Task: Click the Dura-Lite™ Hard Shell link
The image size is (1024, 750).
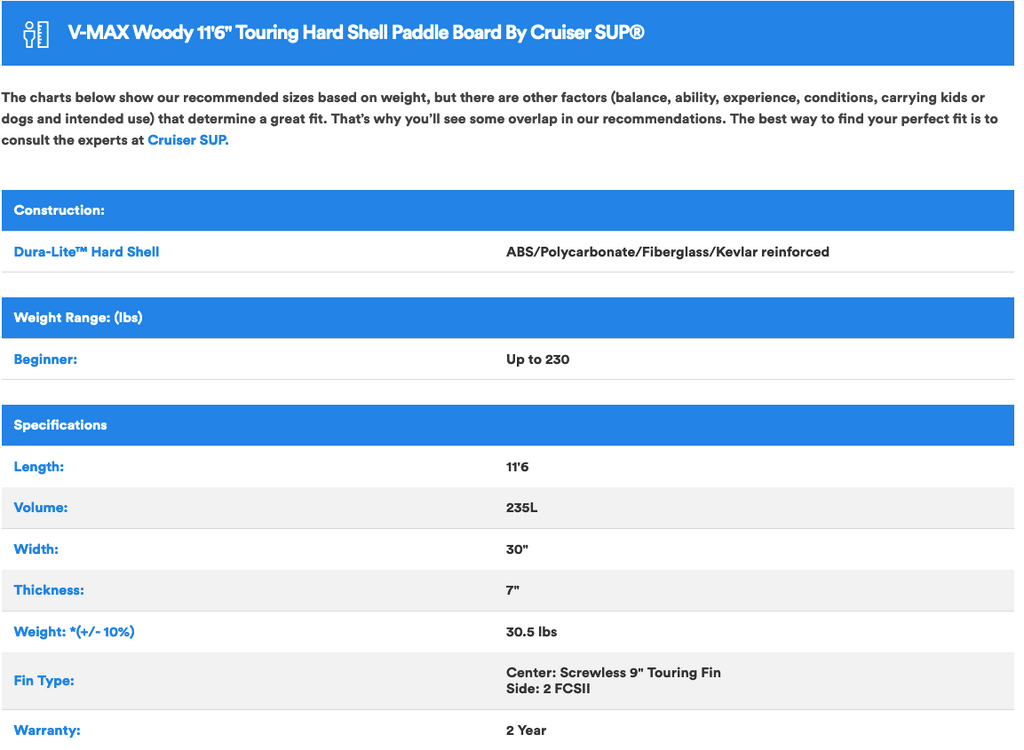Action: click(x=86, y=252)
